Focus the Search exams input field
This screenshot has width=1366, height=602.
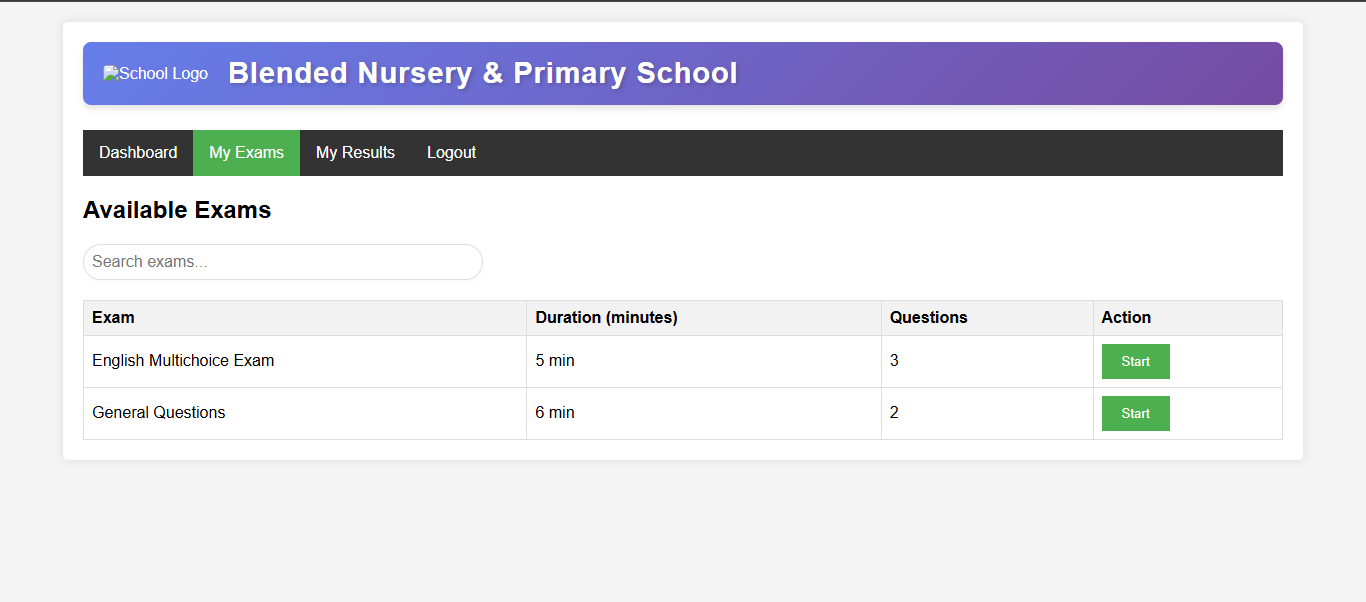coord(283,262)
